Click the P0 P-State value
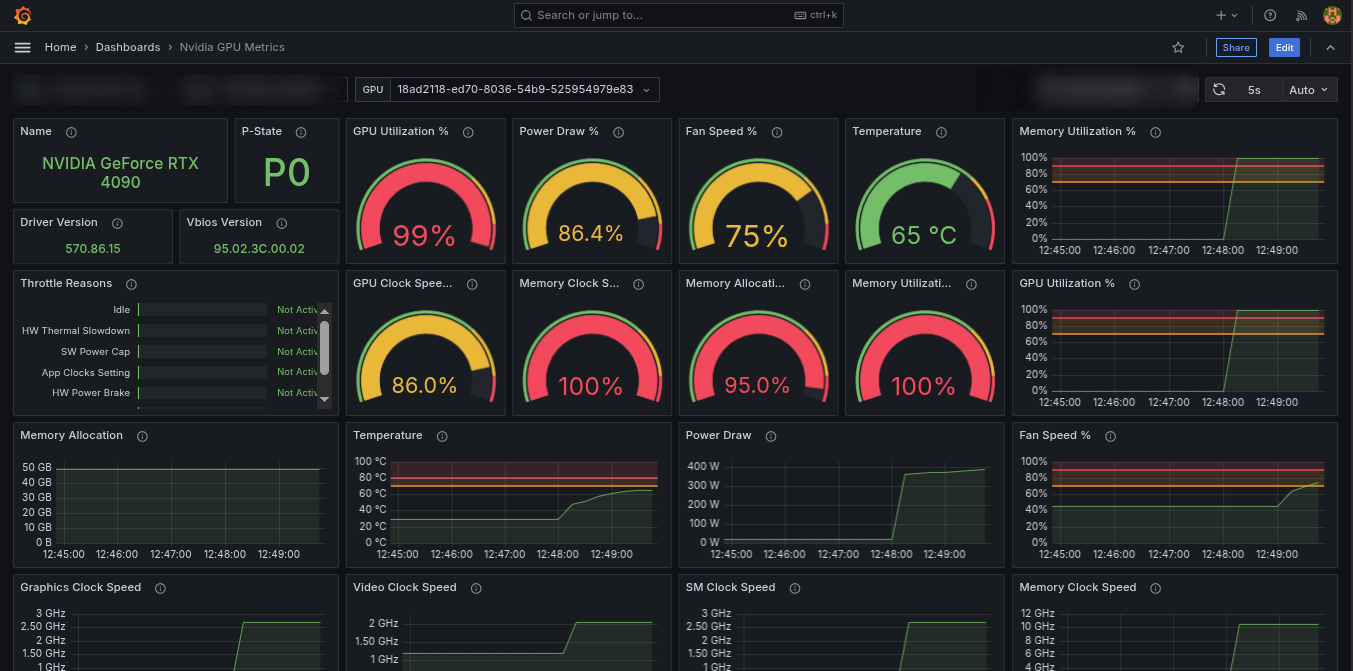 pyautogui.click(x=286, y=173)
